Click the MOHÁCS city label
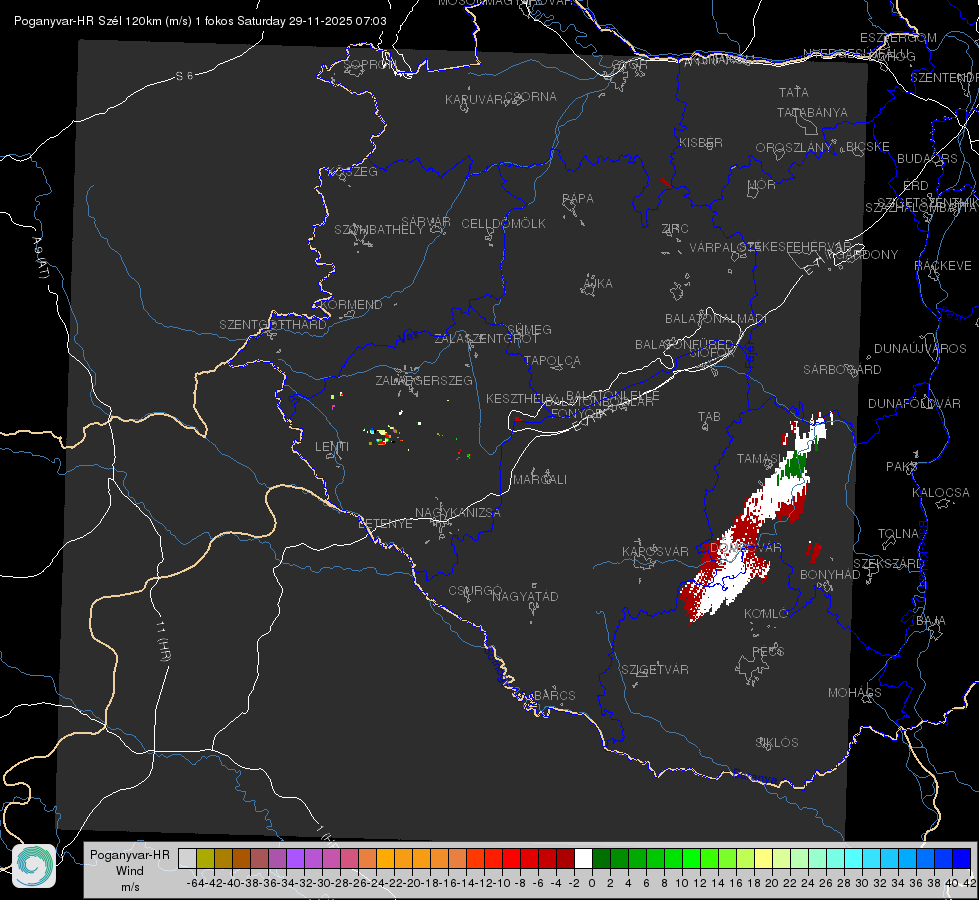 click(855, 693)
